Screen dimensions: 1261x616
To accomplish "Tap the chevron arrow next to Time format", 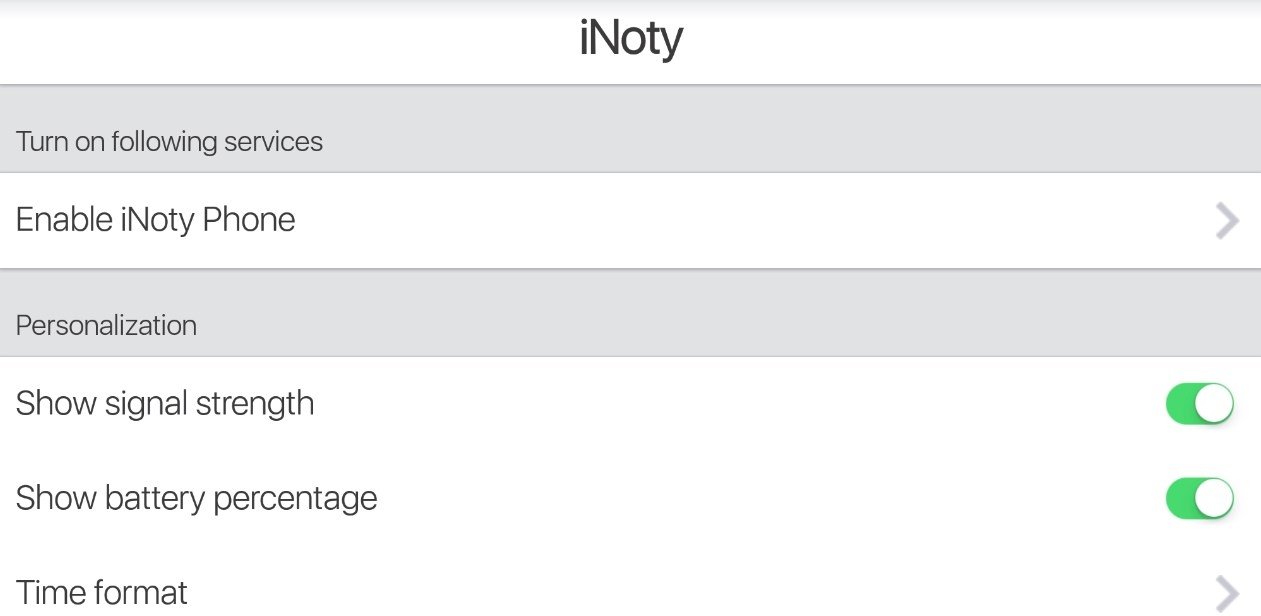I will 1227,593.
